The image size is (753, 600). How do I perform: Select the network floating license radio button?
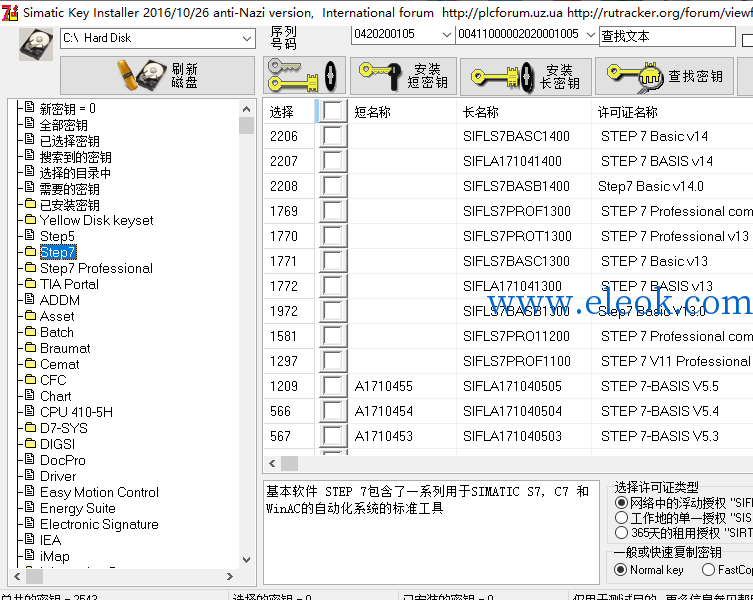(621, 502)
